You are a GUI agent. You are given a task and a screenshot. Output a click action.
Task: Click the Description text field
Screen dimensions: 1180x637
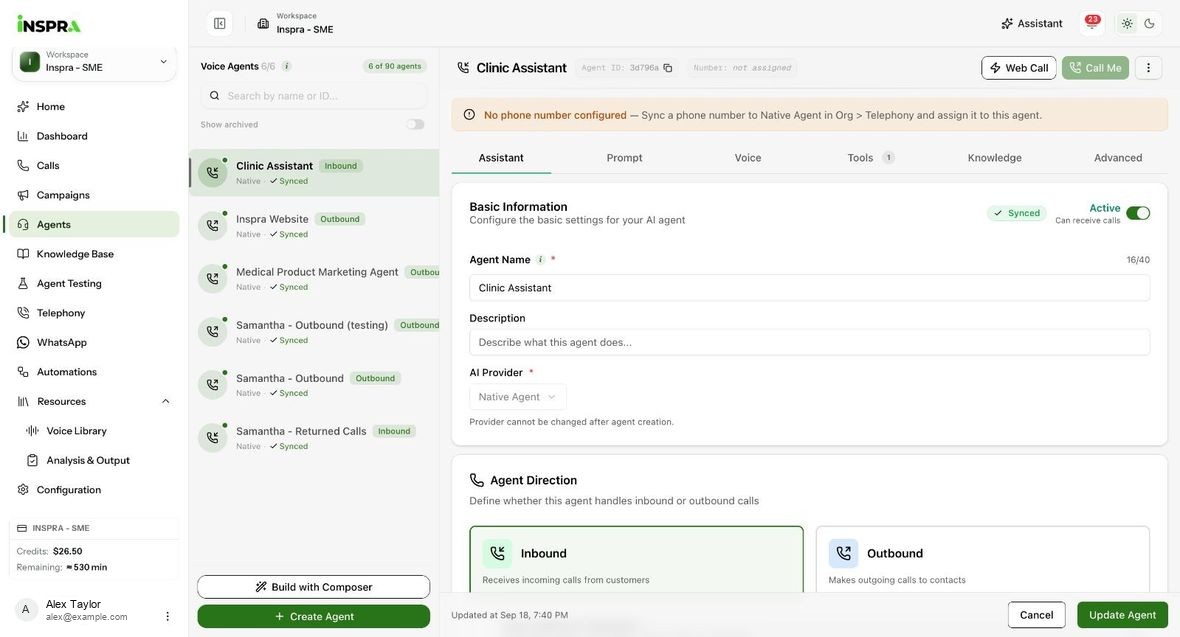(x=809, y=343)
